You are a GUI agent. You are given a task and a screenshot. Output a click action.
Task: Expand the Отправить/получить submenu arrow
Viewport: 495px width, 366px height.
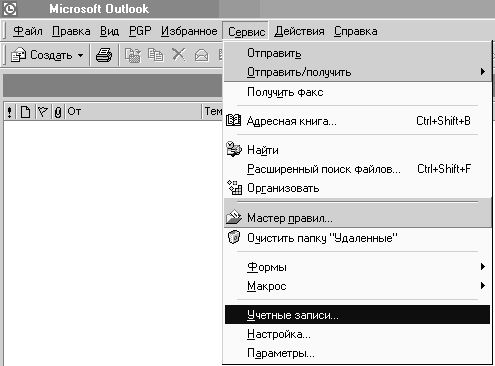click(482, 72)
